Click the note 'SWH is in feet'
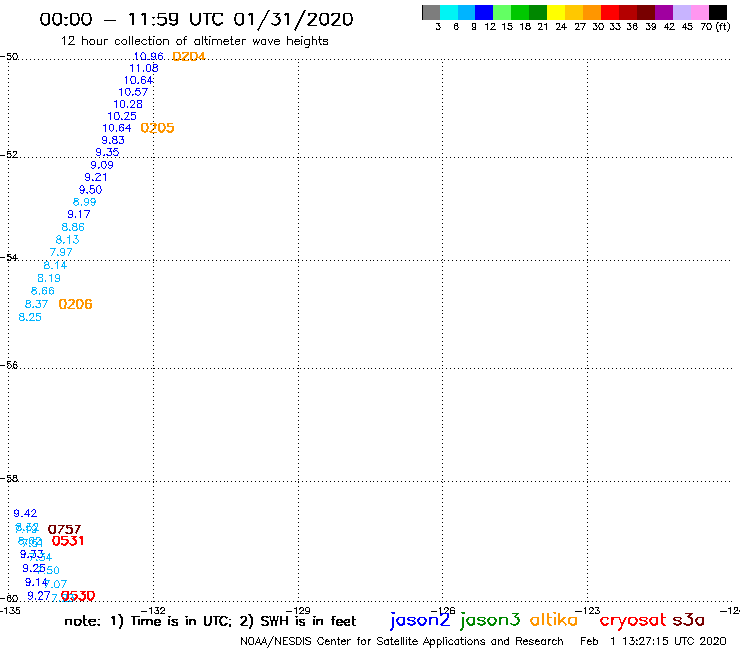 [x=308, y=621]
